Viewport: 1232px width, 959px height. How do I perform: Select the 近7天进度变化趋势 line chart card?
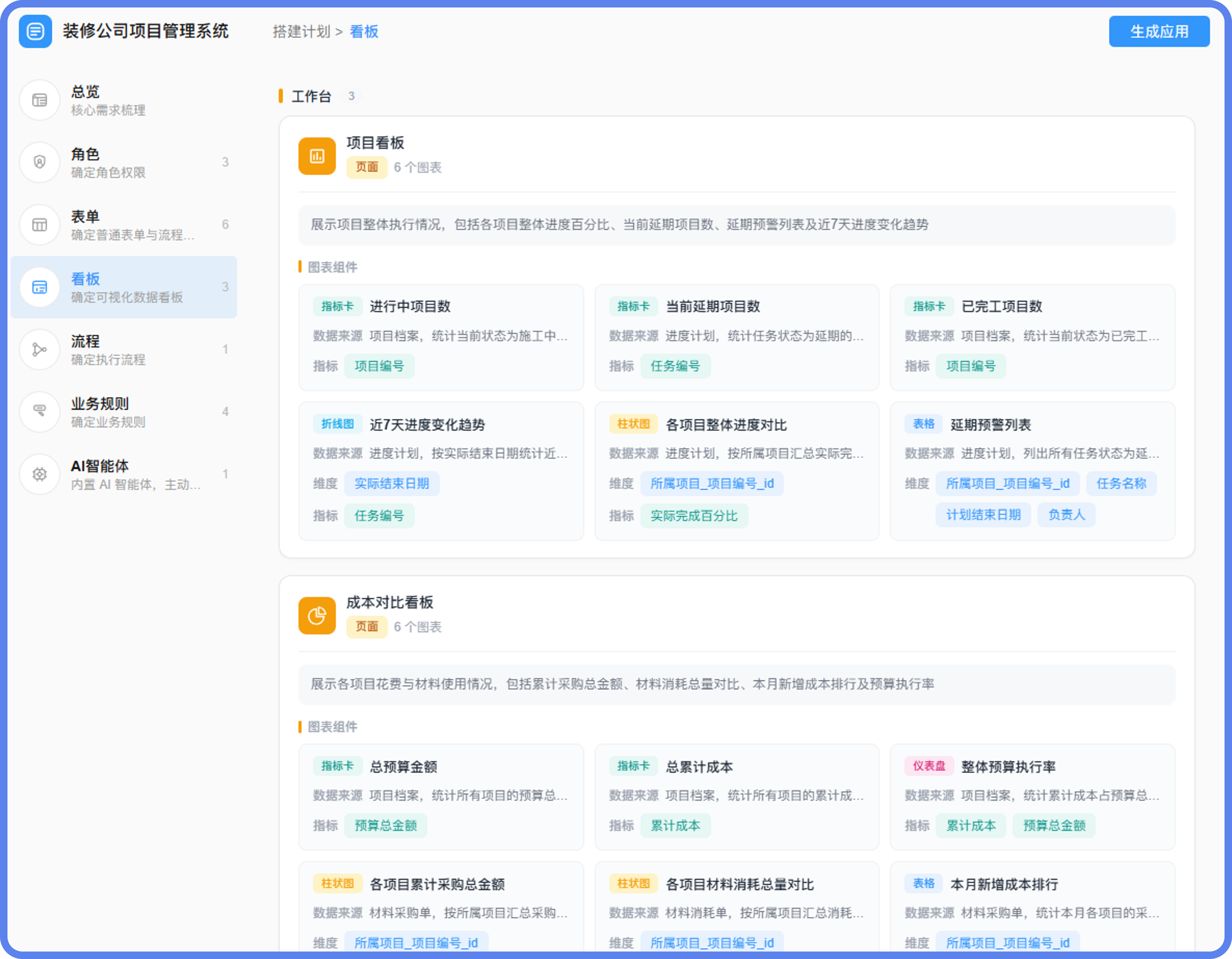point(441,471)
